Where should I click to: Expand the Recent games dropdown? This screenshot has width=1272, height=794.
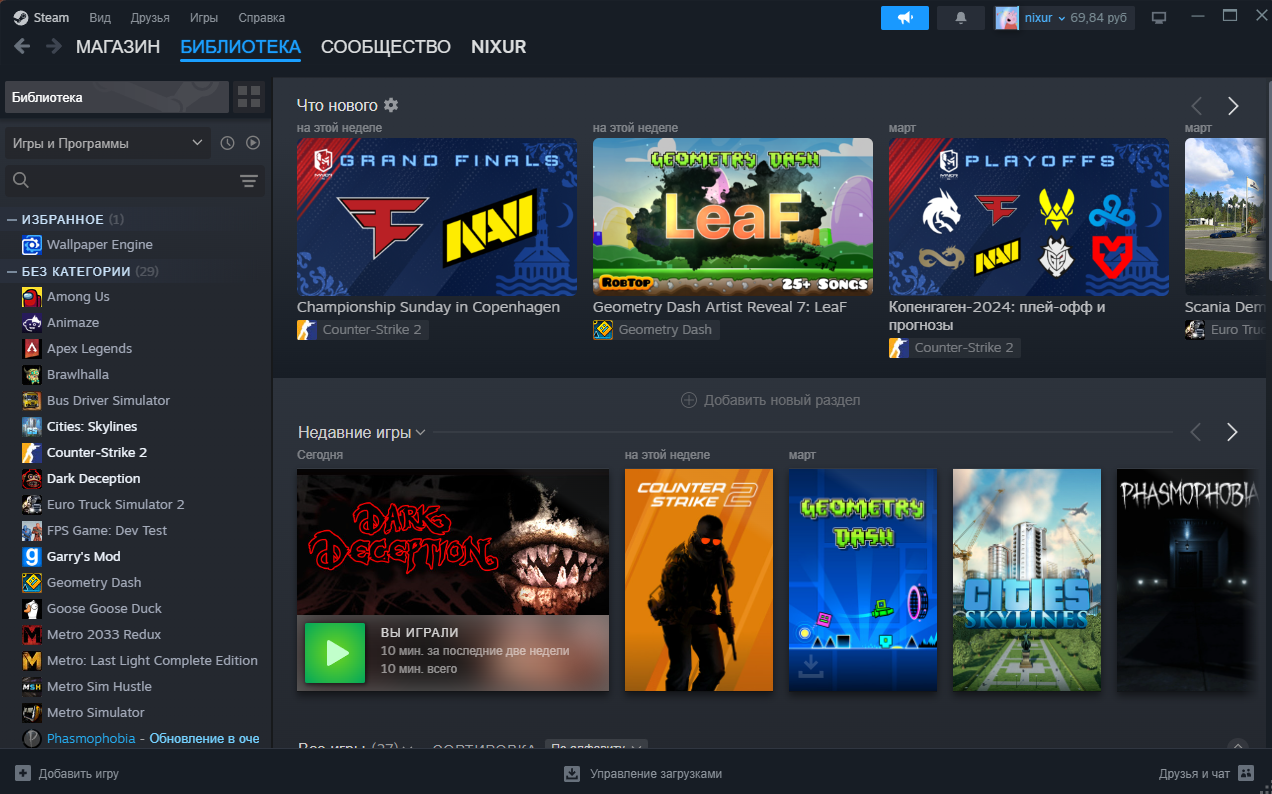420,433
